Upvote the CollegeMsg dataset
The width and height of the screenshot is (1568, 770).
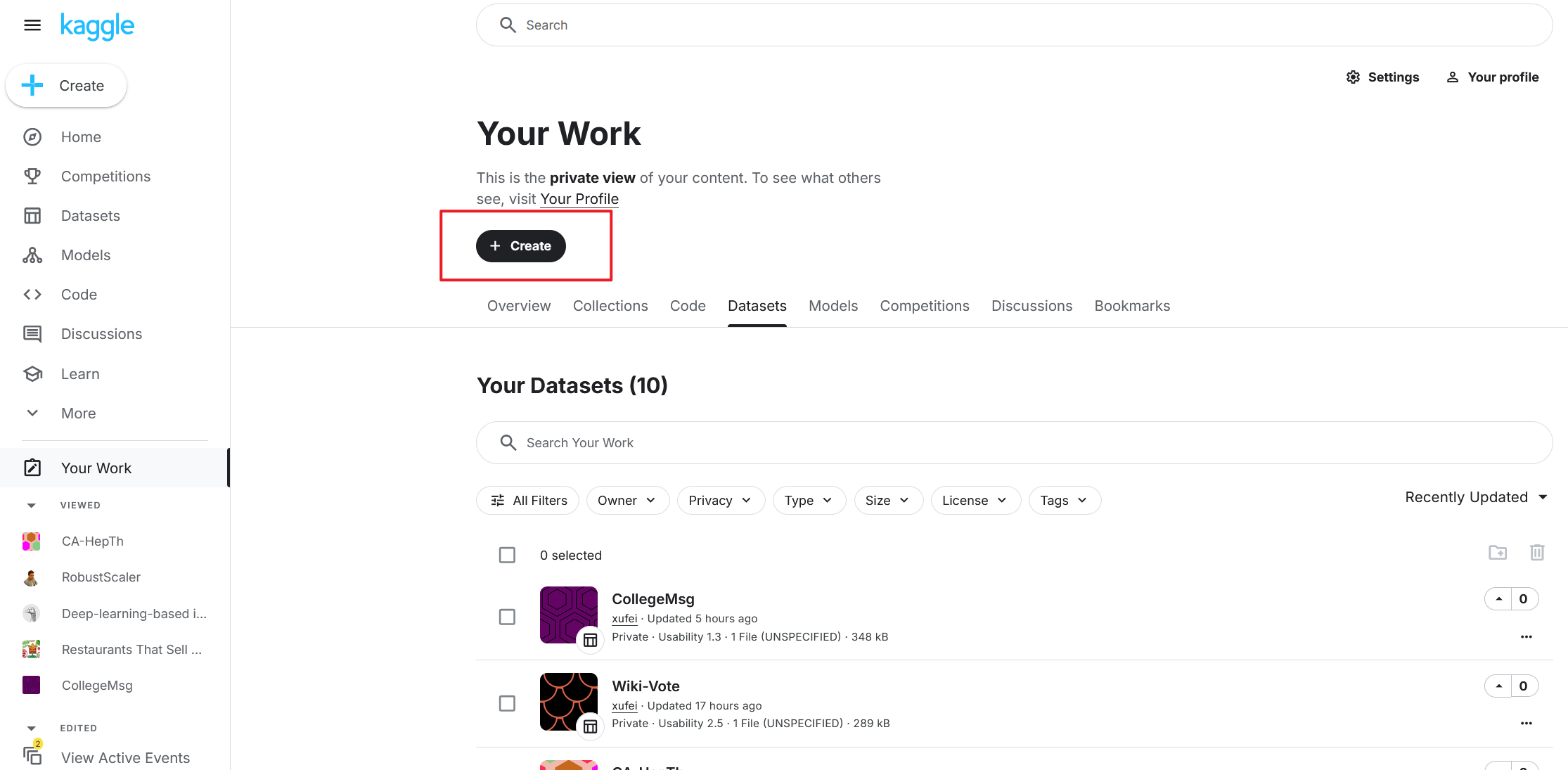tap(1498, 599)
